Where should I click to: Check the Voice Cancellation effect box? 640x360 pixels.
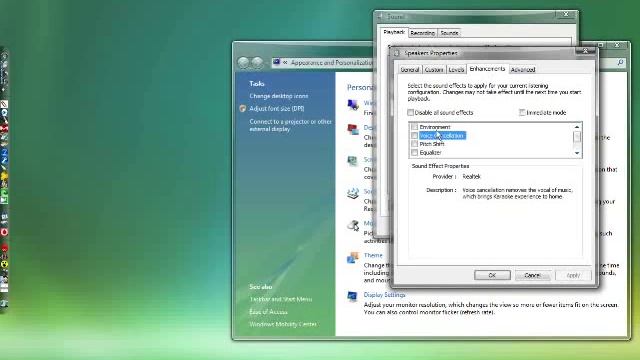click(x=414, y=136)
